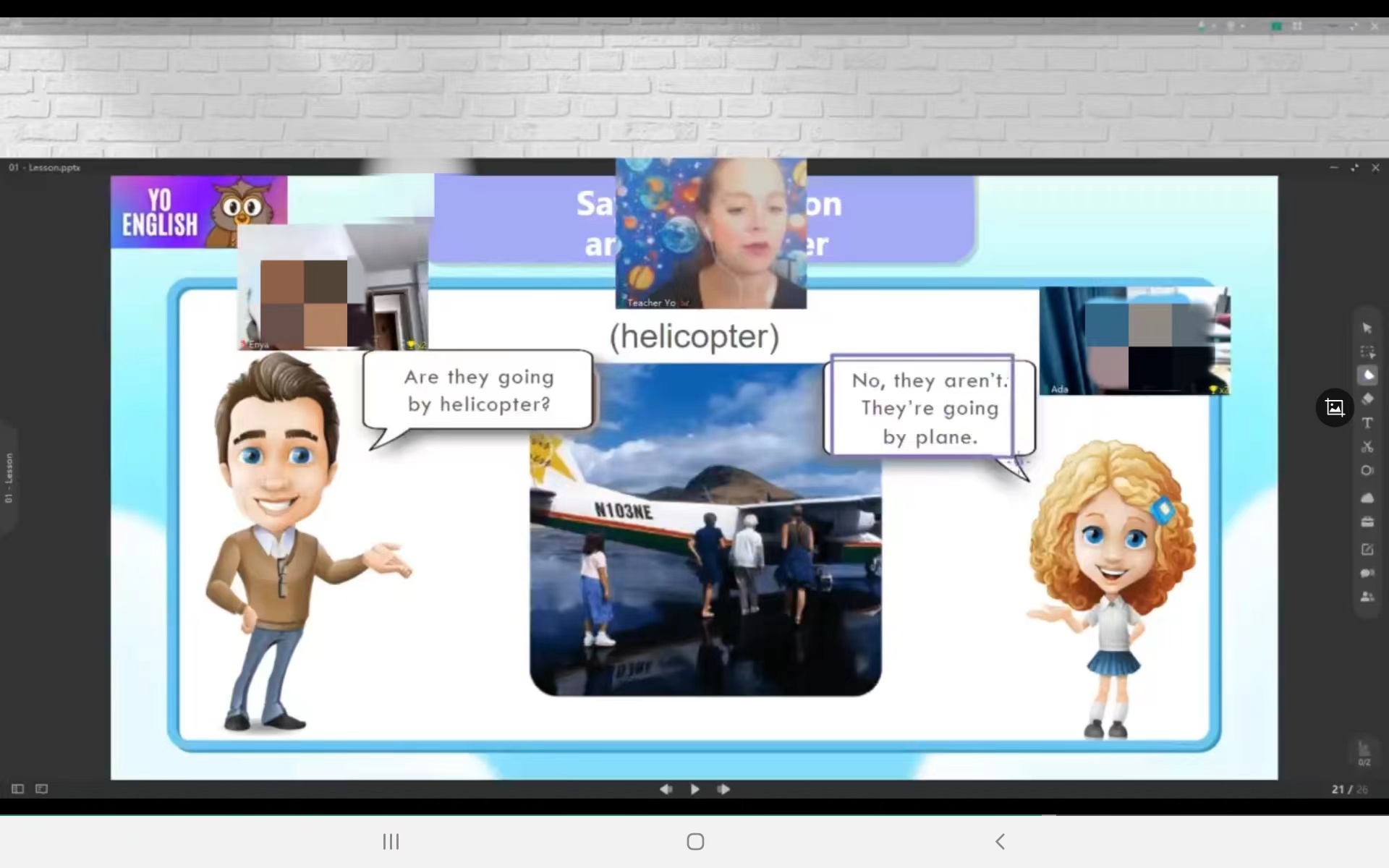Image resolution: width=1389 pixels, height=868 pixels.
Task: Choose the dashed selection tool
Action: coord(1367,352)
